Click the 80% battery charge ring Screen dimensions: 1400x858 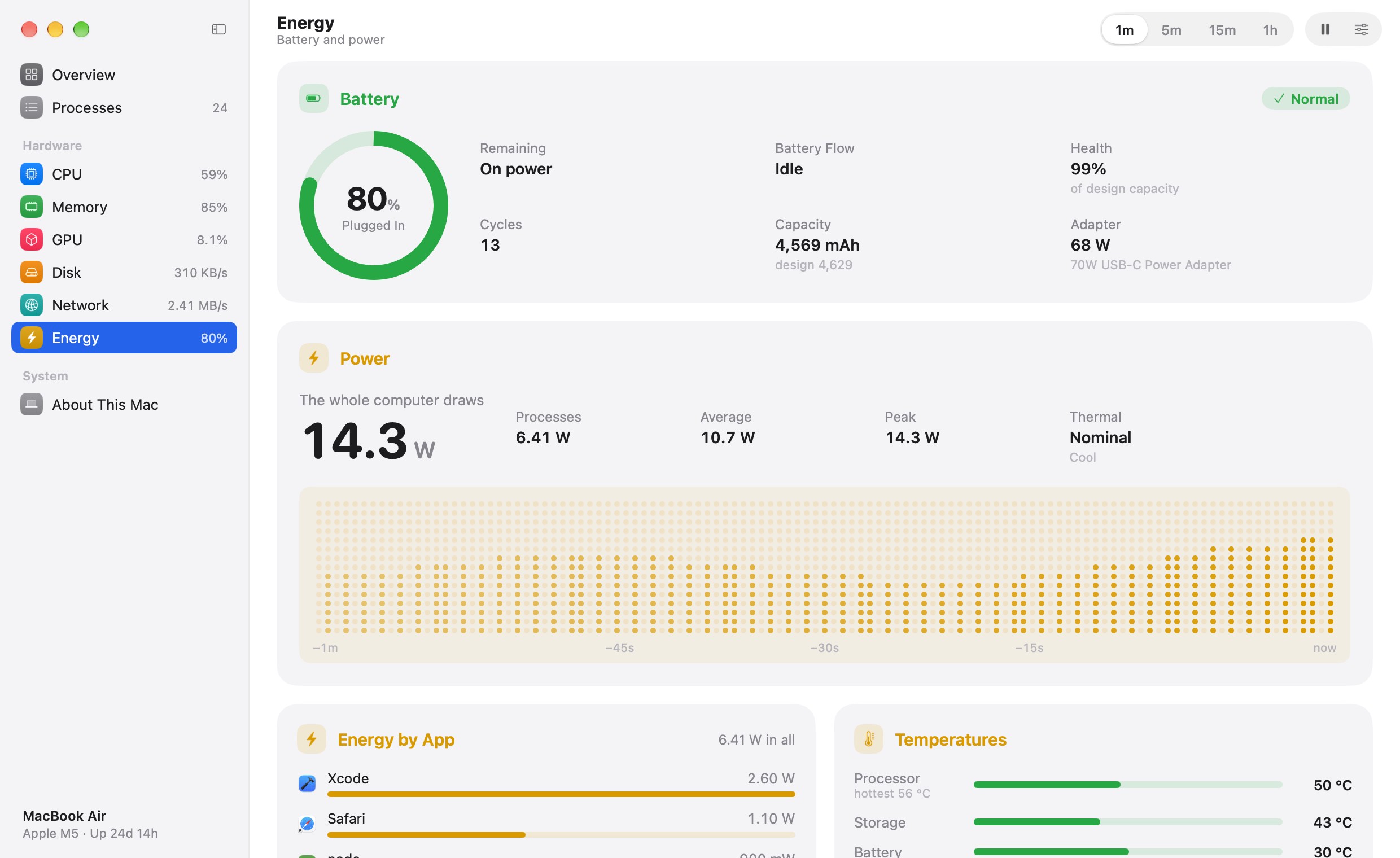pos(373,205)
